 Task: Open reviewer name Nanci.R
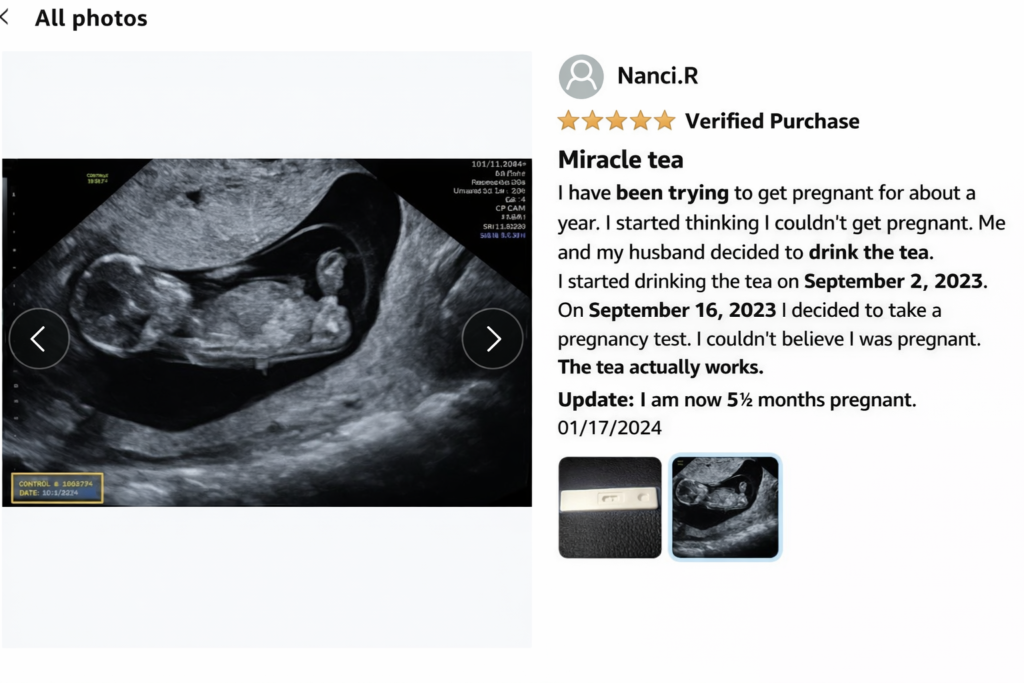tap(660, 77)
